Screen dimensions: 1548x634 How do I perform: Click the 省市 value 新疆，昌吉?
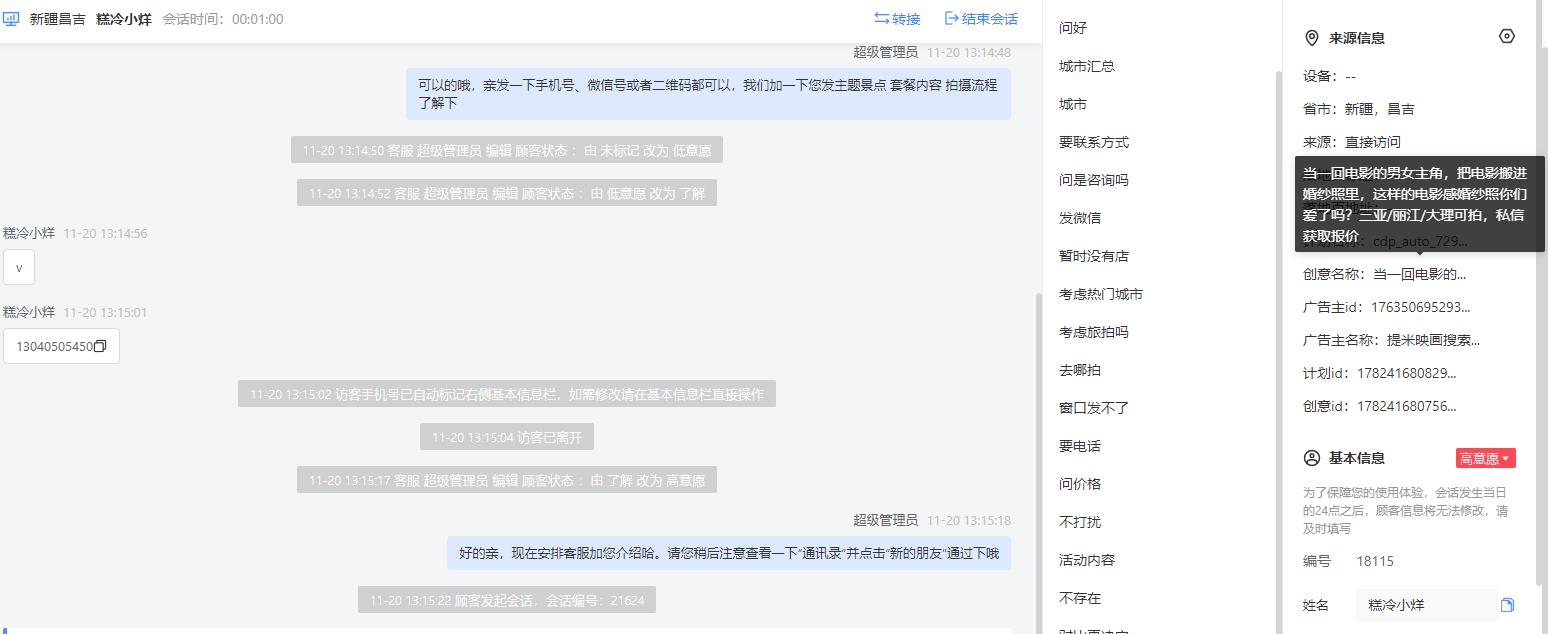1379,109
